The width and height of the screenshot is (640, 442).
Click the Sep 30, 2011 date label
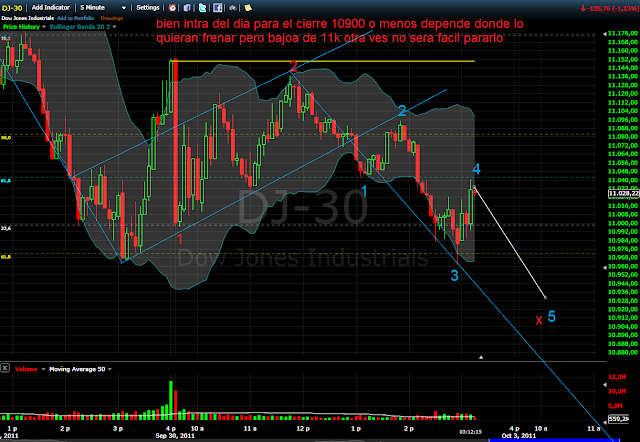click(175, 436)
